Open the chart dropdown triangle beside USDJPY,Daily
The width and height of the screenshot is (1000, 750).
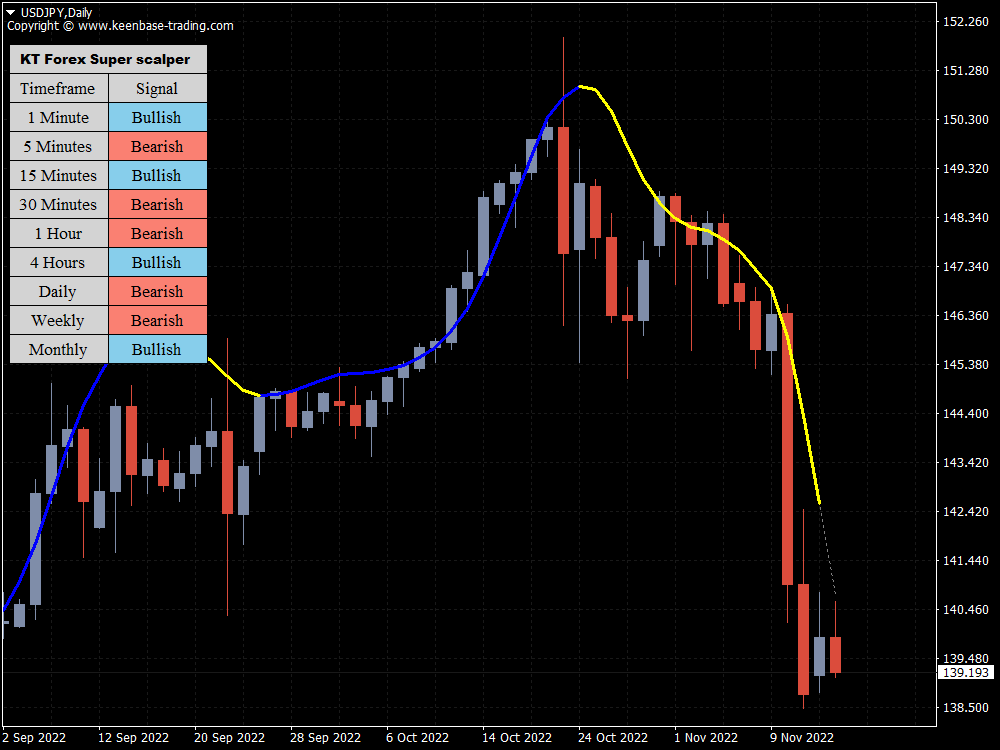click(x=11, y=12)
